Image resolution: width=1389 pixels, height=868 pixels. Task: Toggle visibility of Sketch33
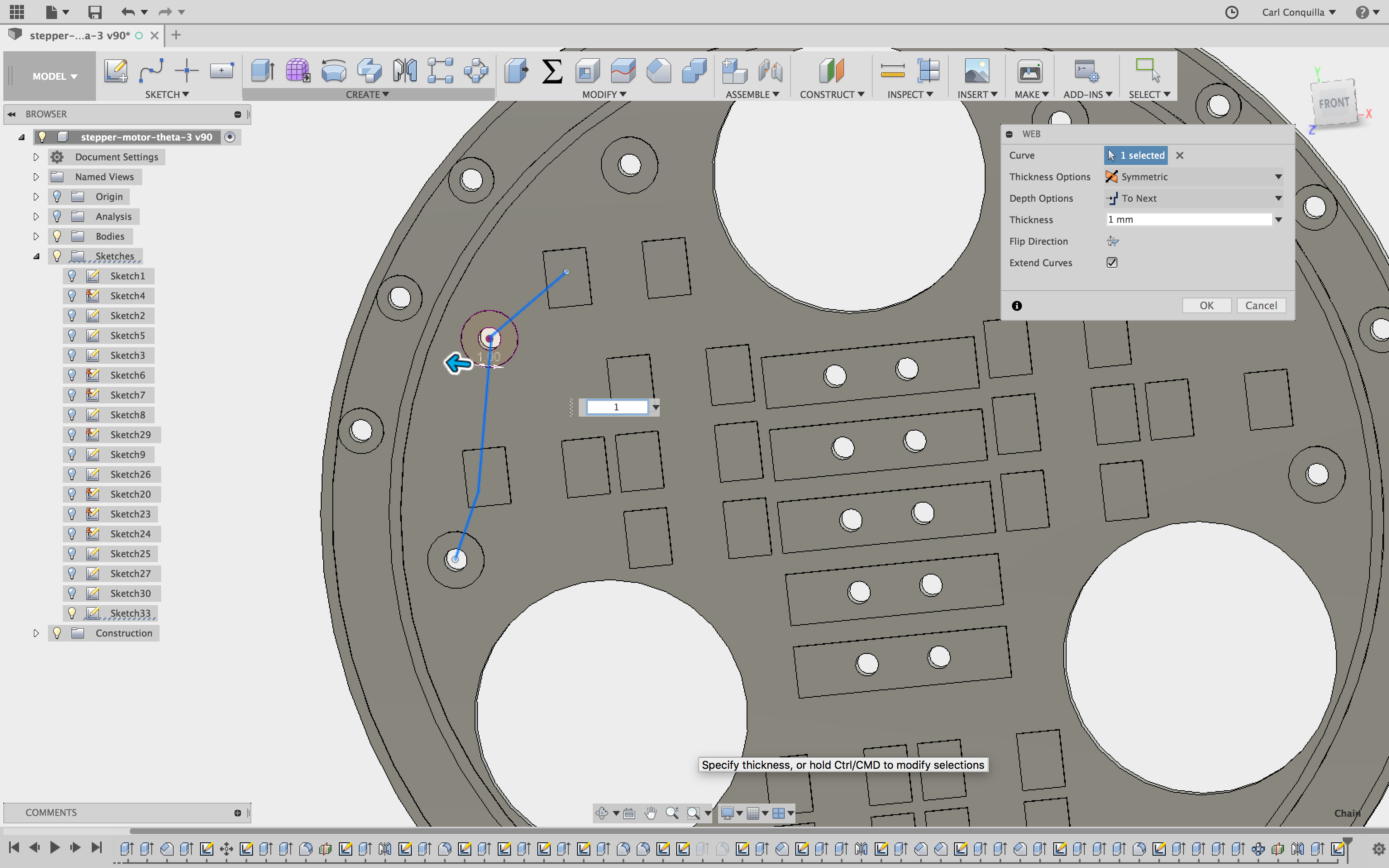click(72, 613)
